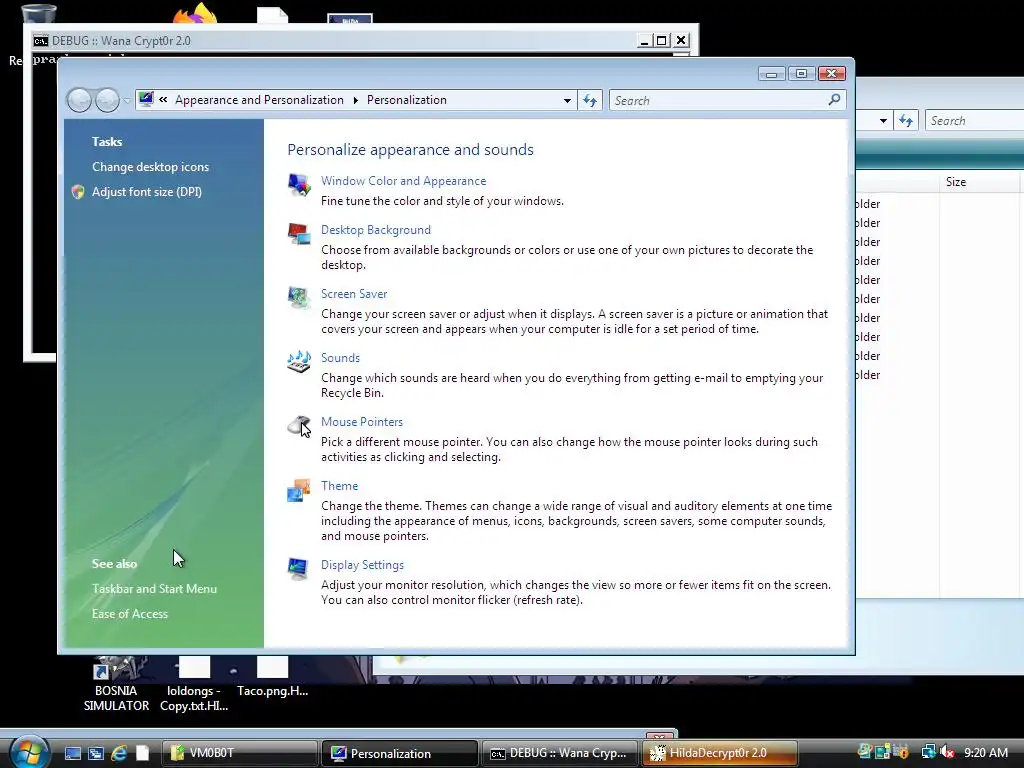Open Sounds link
Screen dimensions: 1024x768
tap(340, 358)
